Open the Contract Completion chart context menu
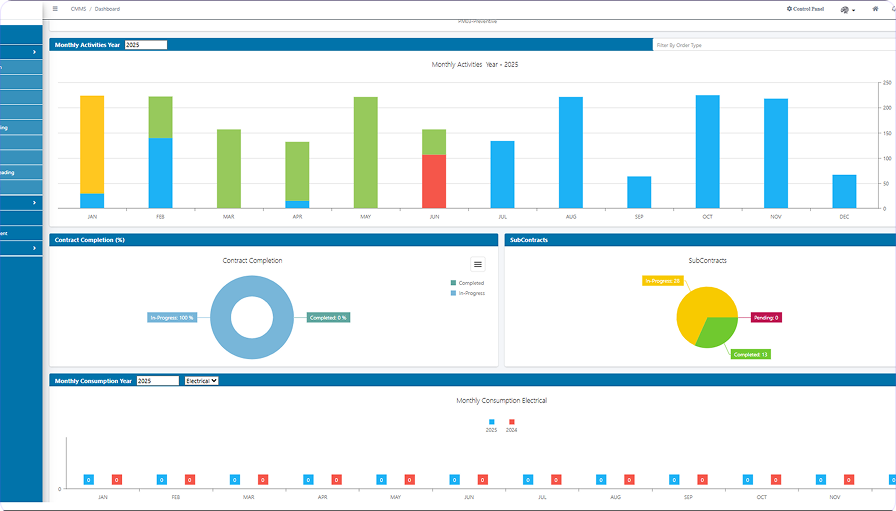896x511 pixels. coord(478,264)
